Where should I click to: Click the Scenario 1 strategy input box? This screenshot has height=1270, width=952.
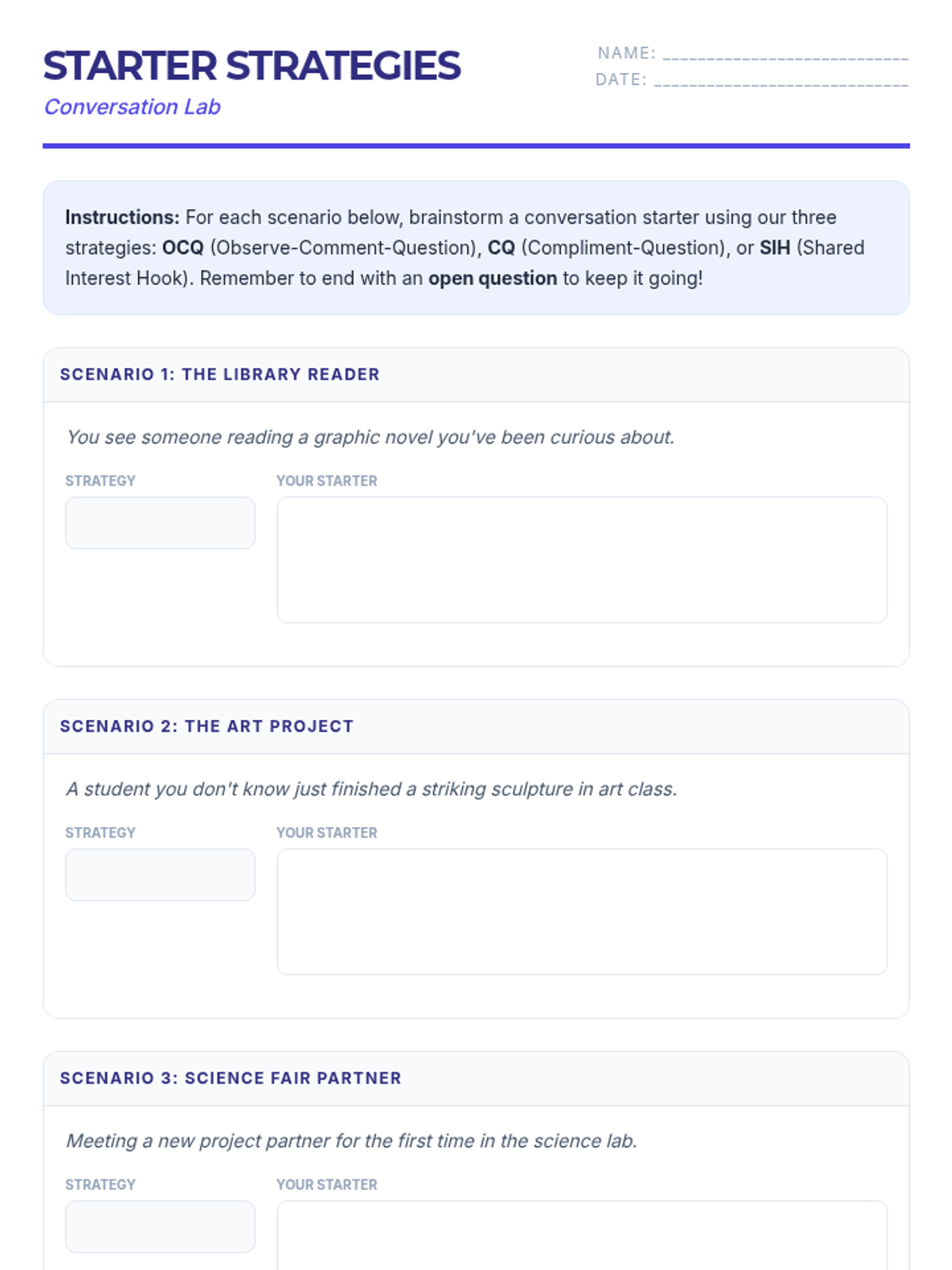[160, 523]
